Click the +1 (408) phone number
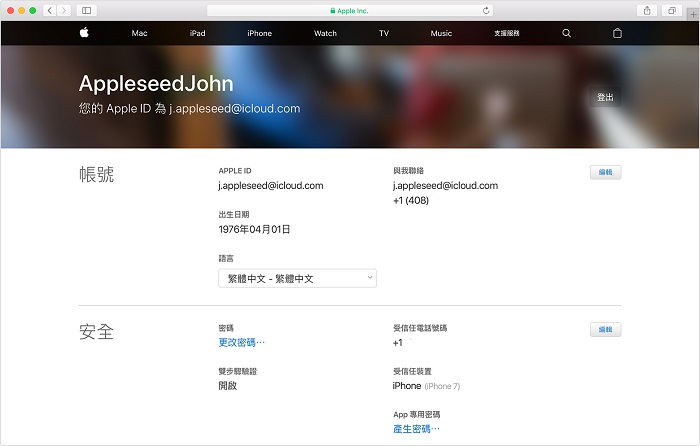This screenshot has height=446, width=700. pyautogui.click(x=411, y=200)
